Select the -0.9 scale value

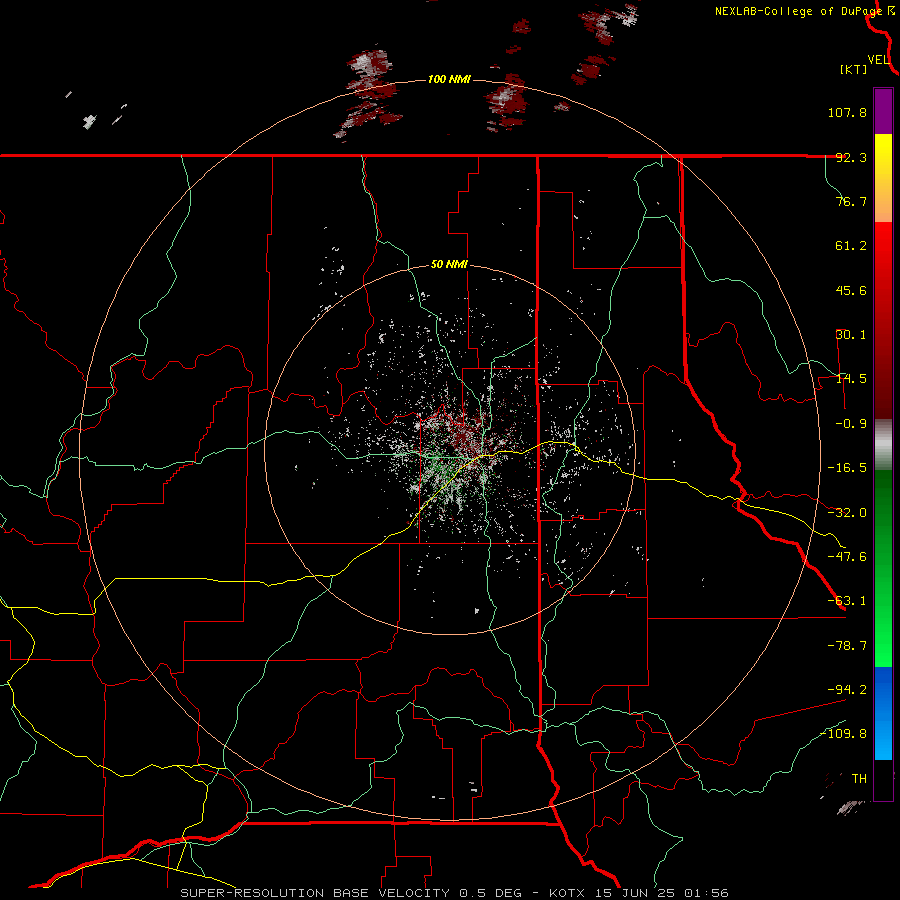(x=851, y=424)
